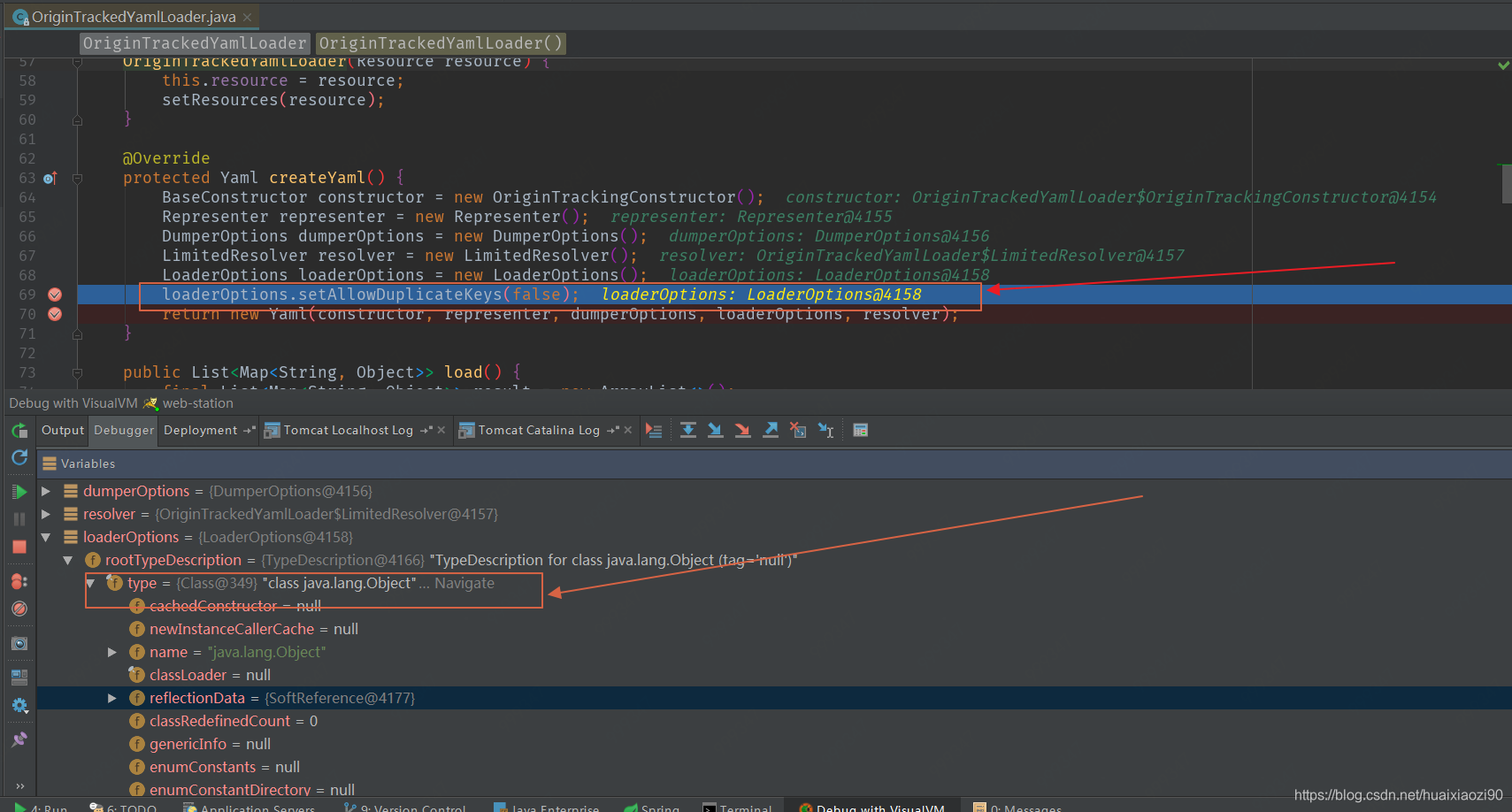
Task: Step Over the current line
Action: (688, 430)
